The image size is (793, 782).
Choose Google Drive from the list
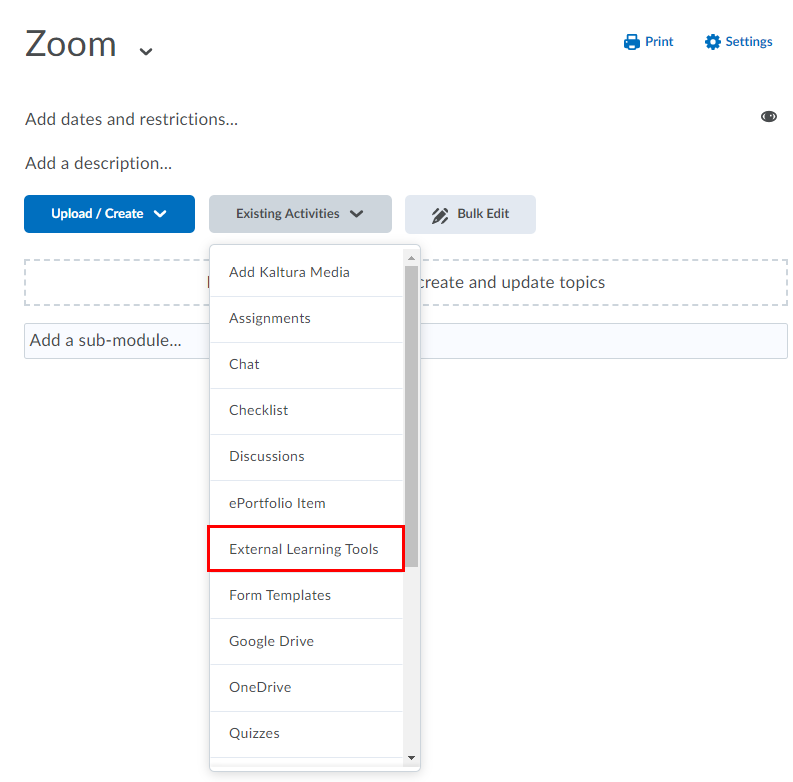pos(271,641)
